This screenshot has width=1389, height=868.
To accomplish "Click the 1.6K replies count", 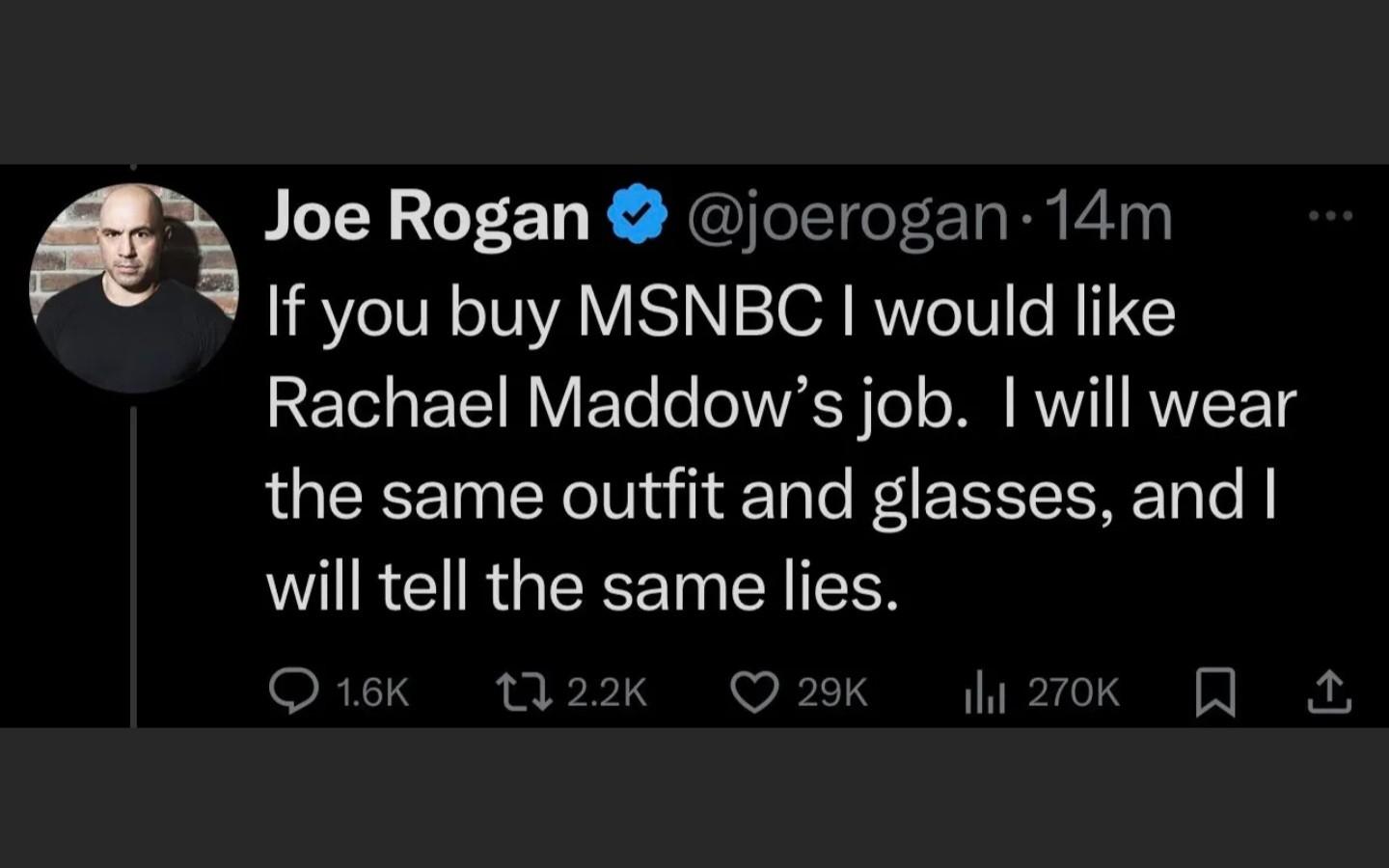I will [374, 692].
